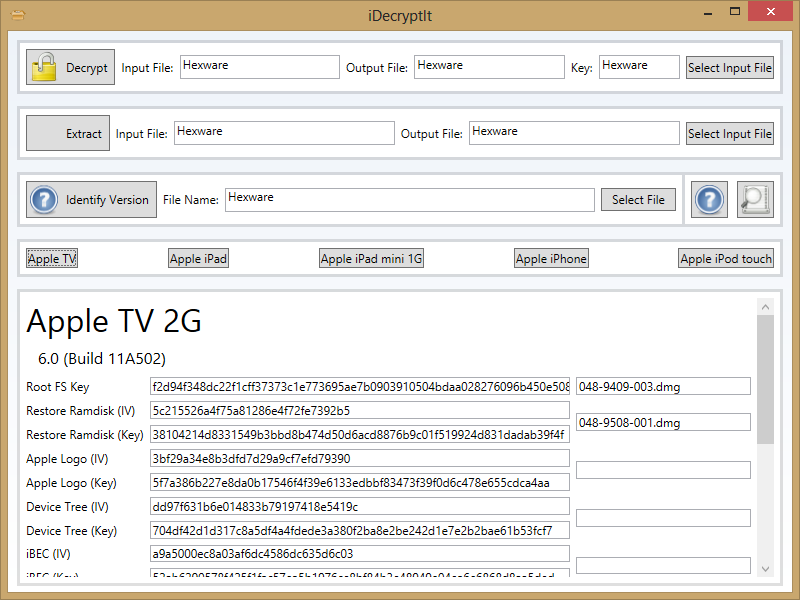The height and width of the screenshot is (600, 800).
Task: Click the empty filename field beside the iBEC rows
Action: (663, 566)
